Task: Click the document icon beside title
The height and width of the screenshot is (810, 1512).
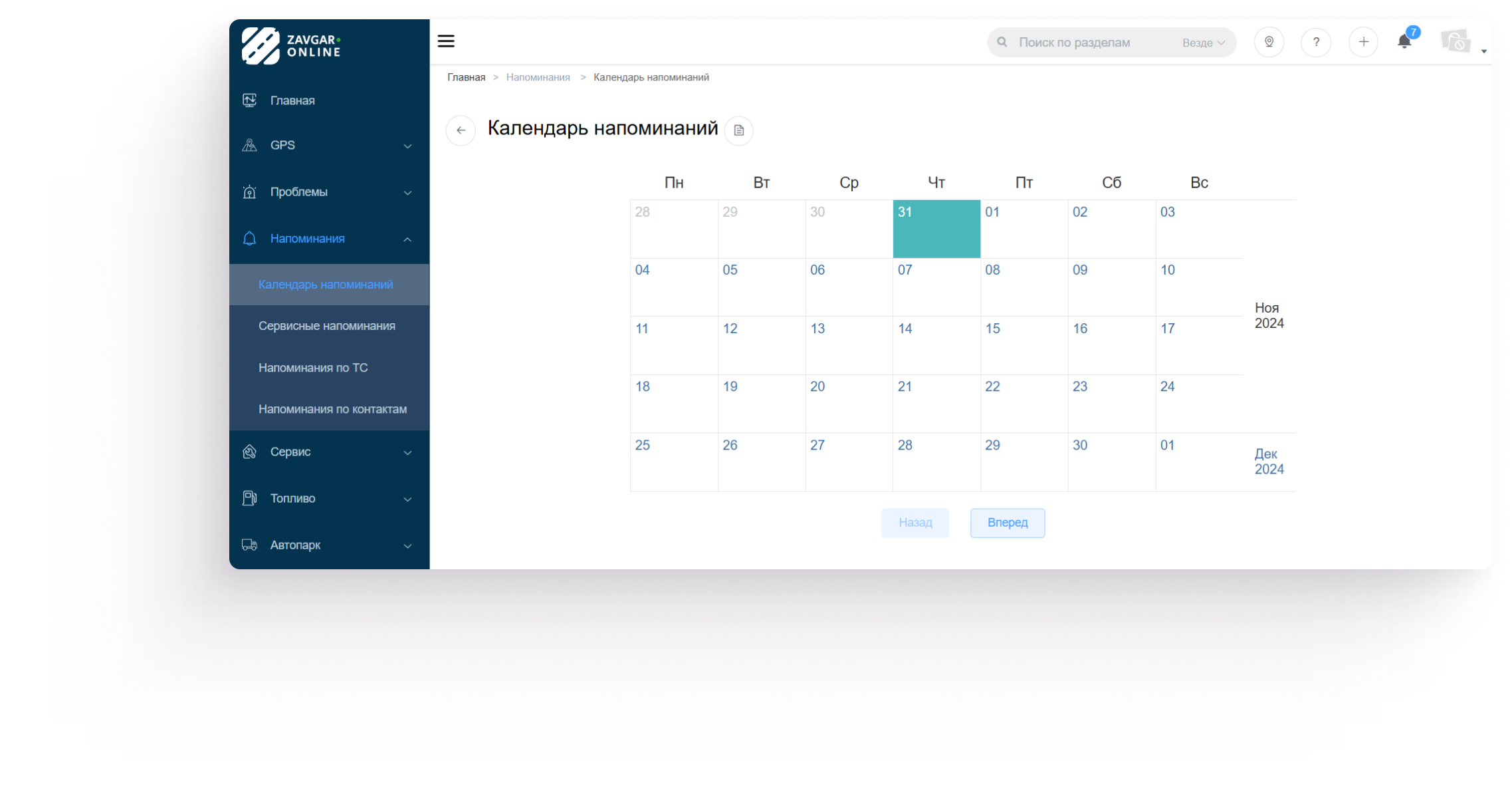Action: 738,130
